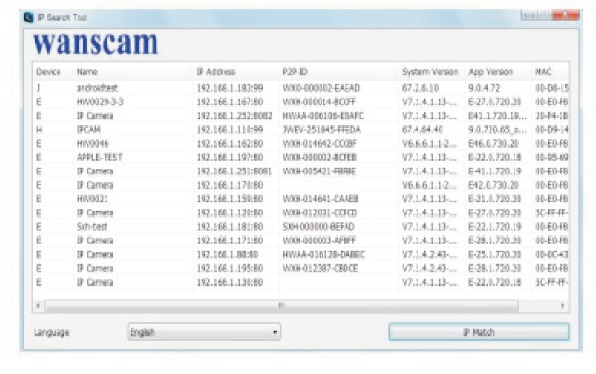Click the System Version column header
596x374 pixels.
[430, 72]
